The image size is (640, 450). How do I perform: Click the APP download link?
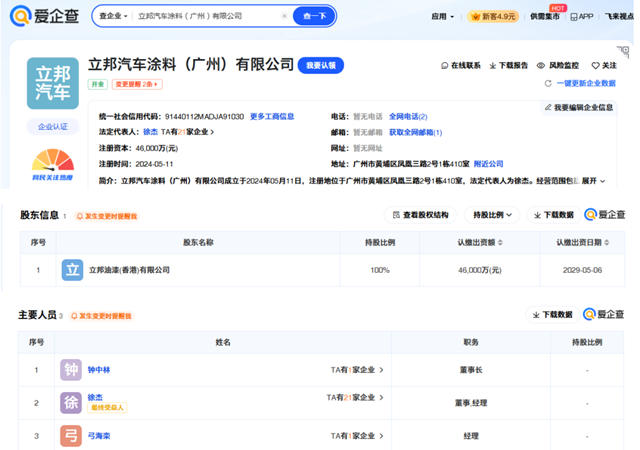tap(582, 16)
